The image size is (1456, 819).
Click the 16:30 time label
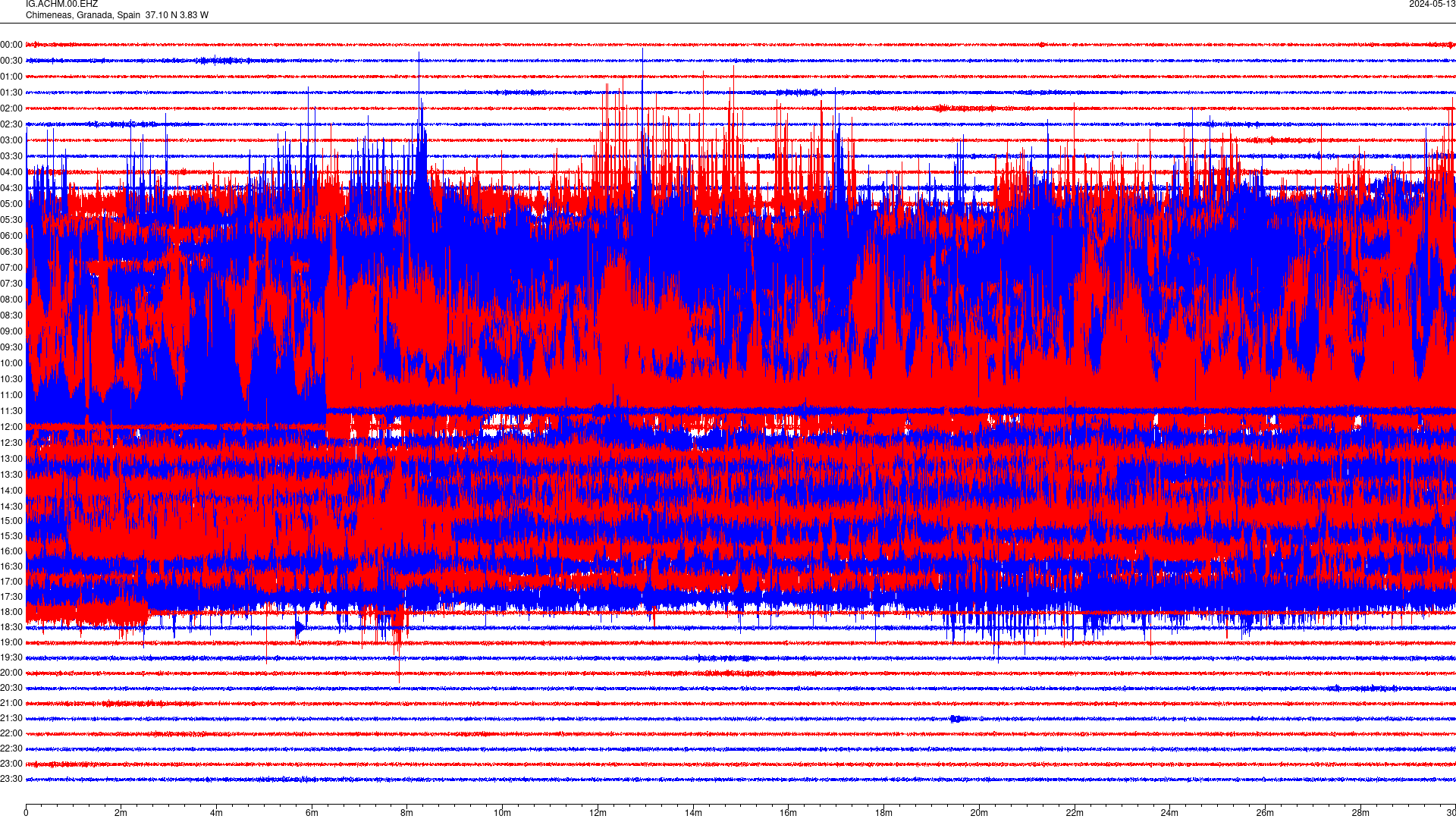pyautogui.click(x=11, y=566)
